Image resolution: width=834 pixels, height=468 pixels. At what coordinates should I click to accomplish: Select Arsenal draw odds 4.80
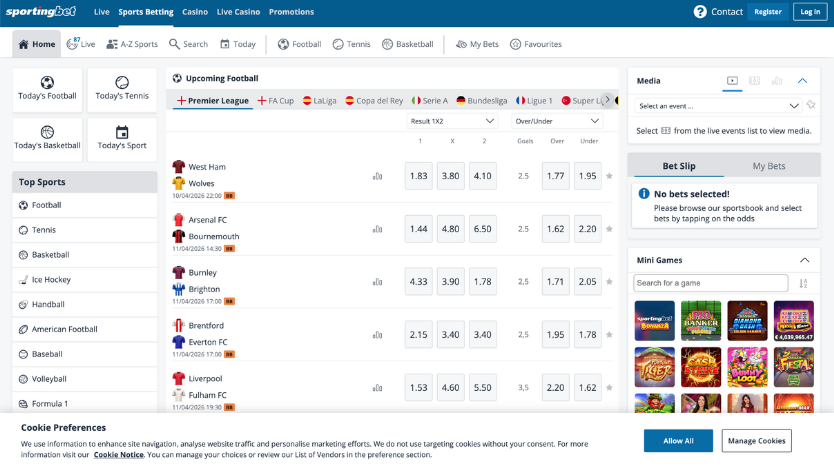tap(451, 229)
